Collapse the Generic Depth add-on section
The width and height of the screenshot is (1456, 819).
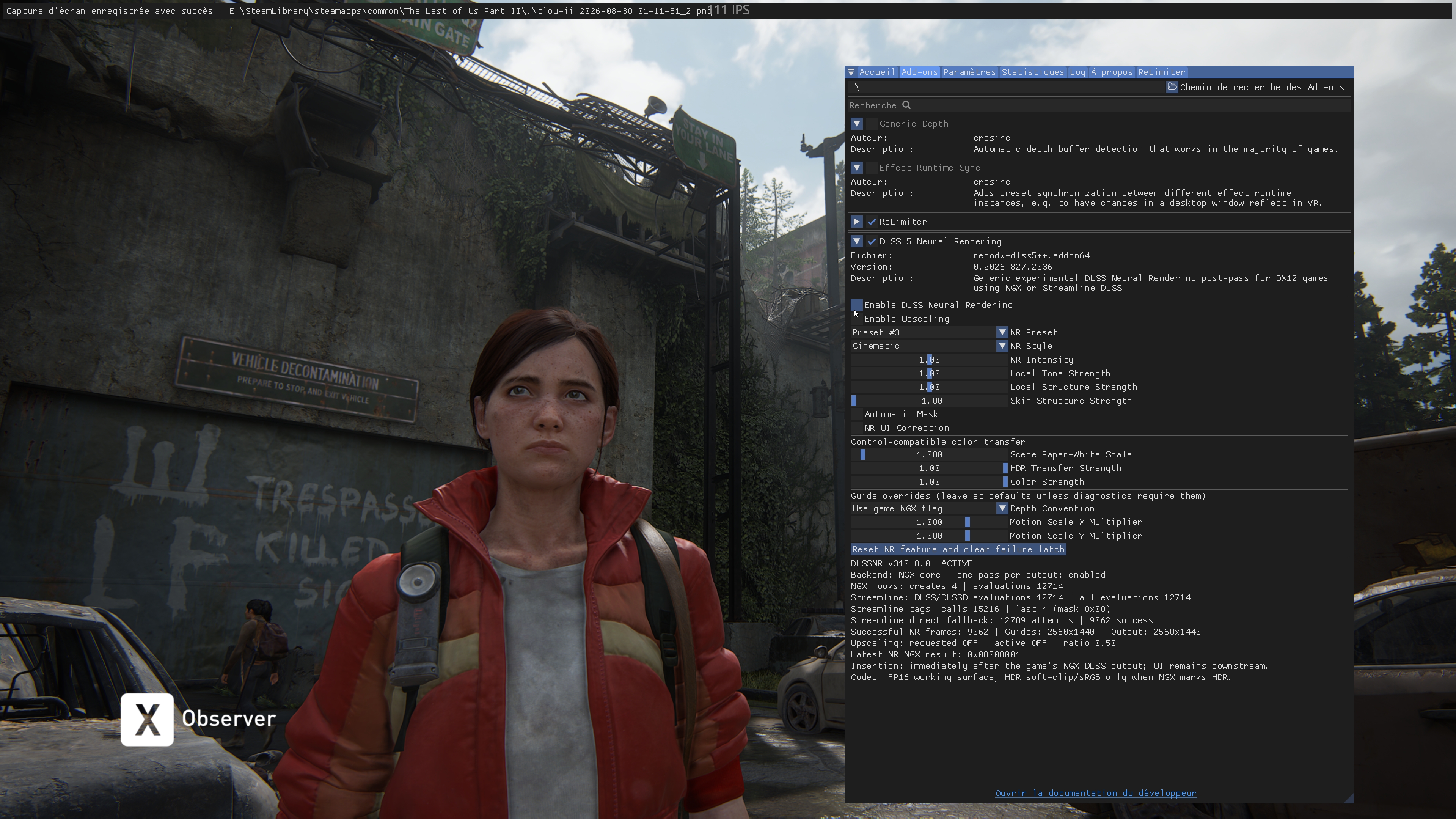pyautogui.click(x=857, y=124)
